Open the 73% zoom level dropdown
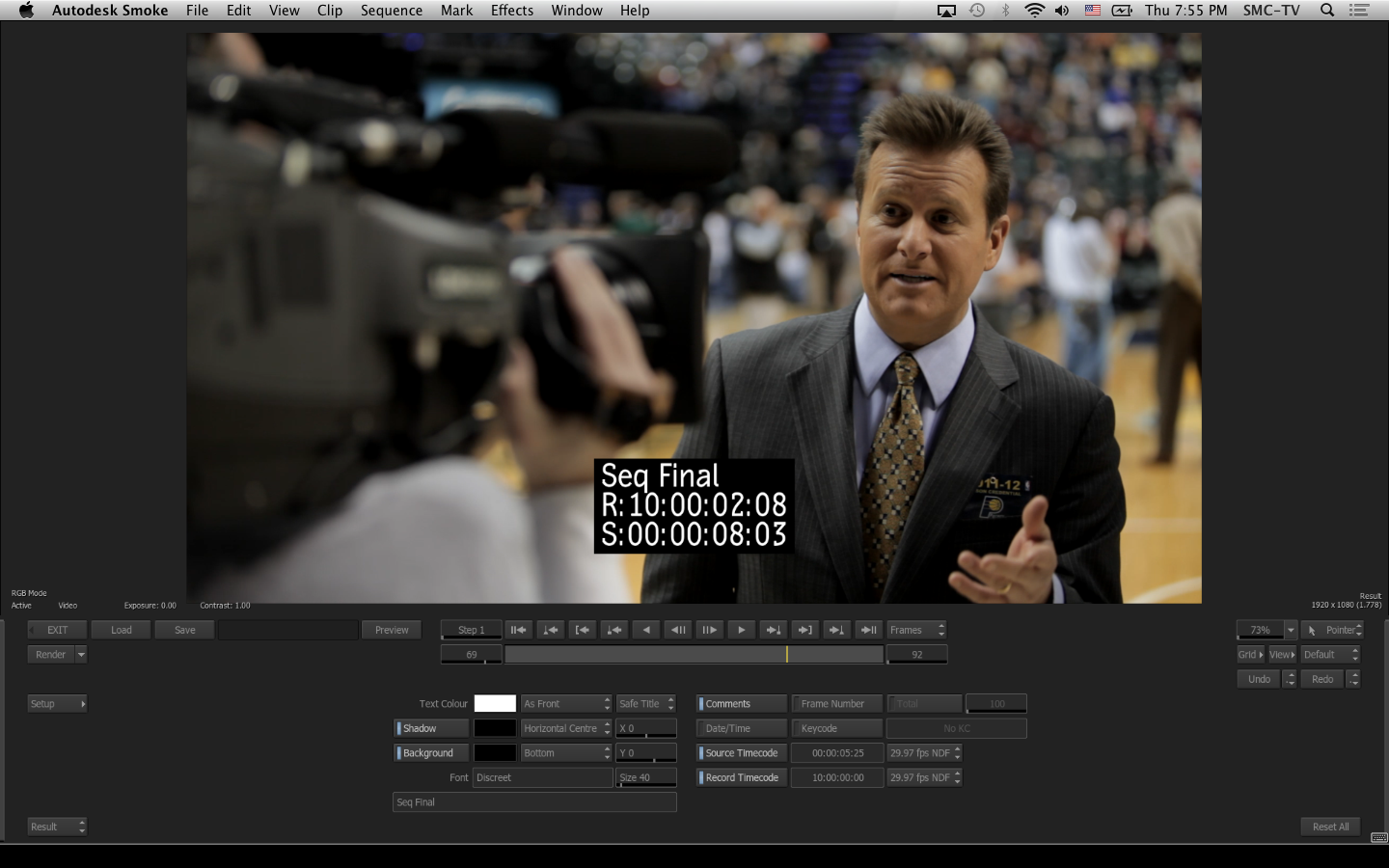 1291,630
